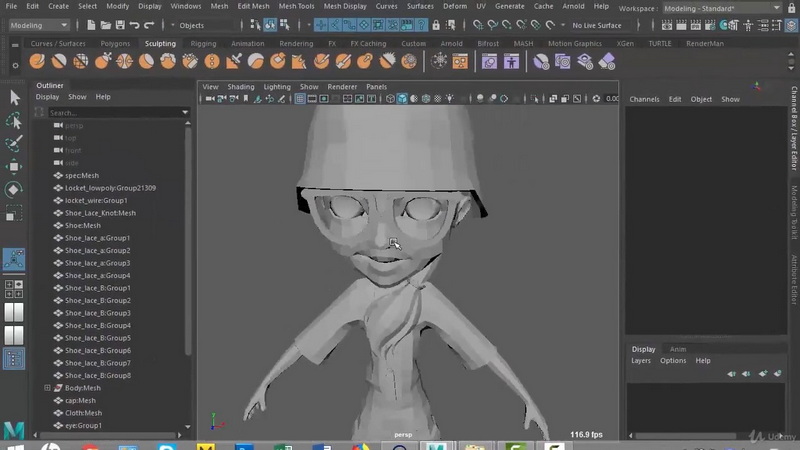
Task: Switch to the Polygons shelf tab
Action: click(115, 43)
